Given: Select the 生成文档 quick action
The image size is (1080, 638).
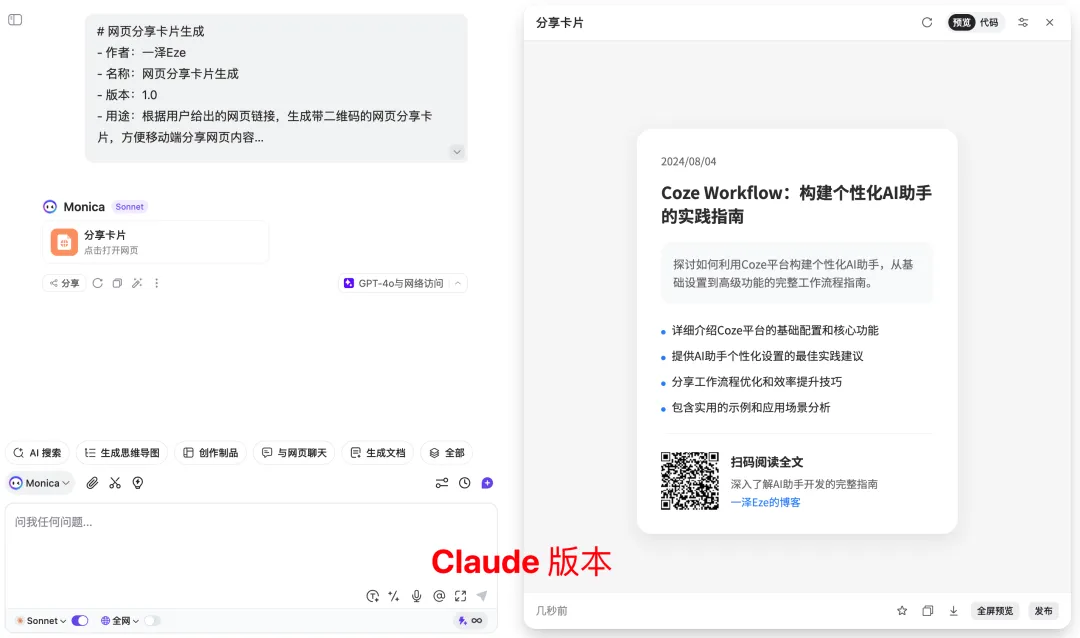Looking at the screenshot, I should 377,453.
